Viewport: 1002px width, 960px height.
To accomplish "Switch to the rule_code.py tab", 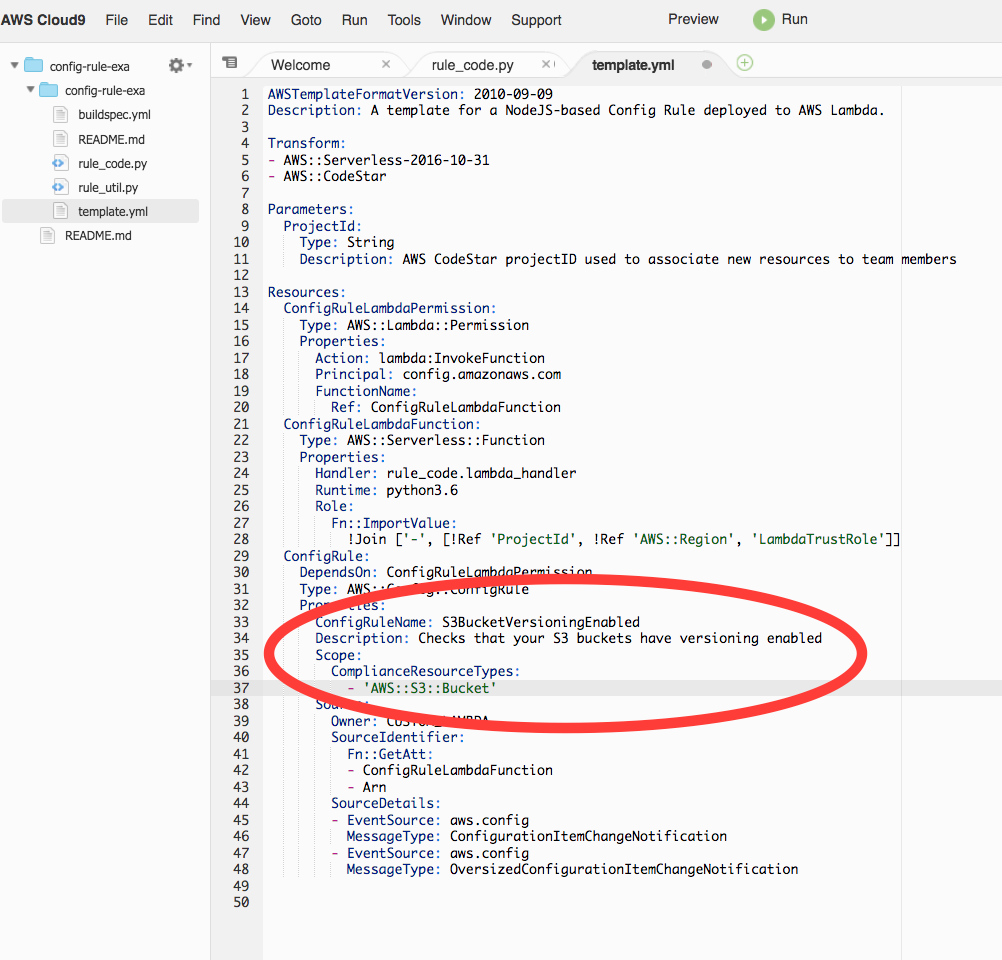I will click(x=472, y=65).
